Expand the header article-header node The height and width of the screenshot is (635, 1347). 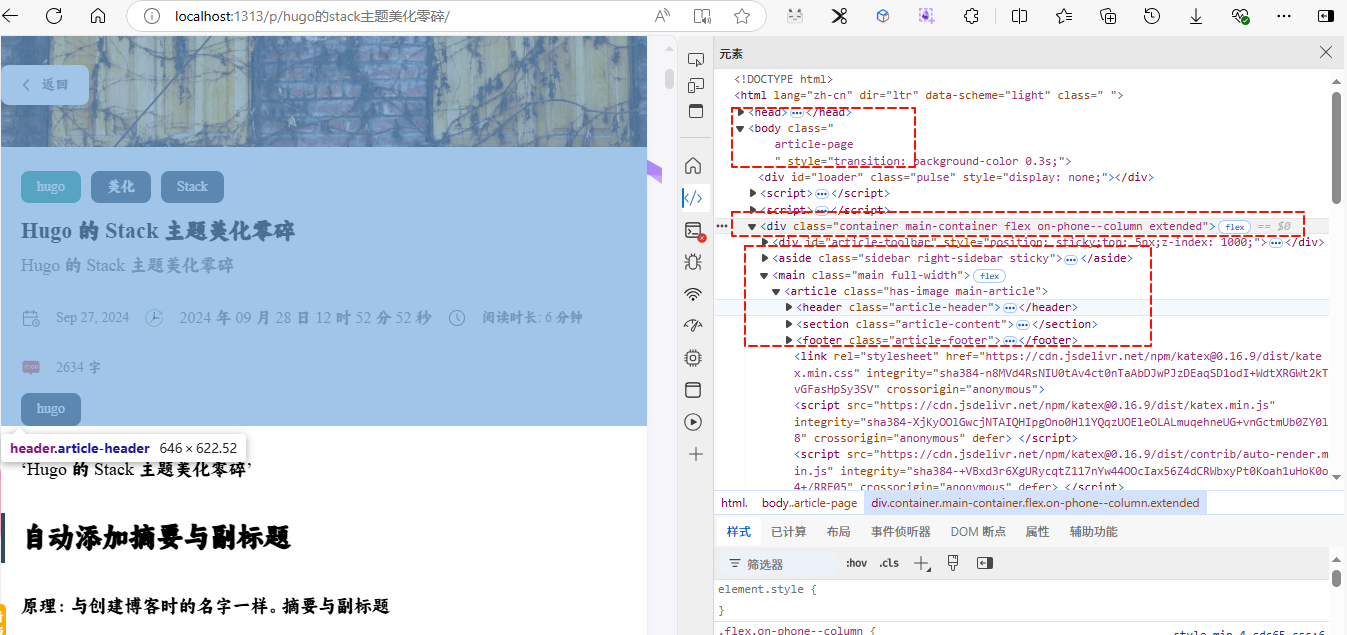789,307
